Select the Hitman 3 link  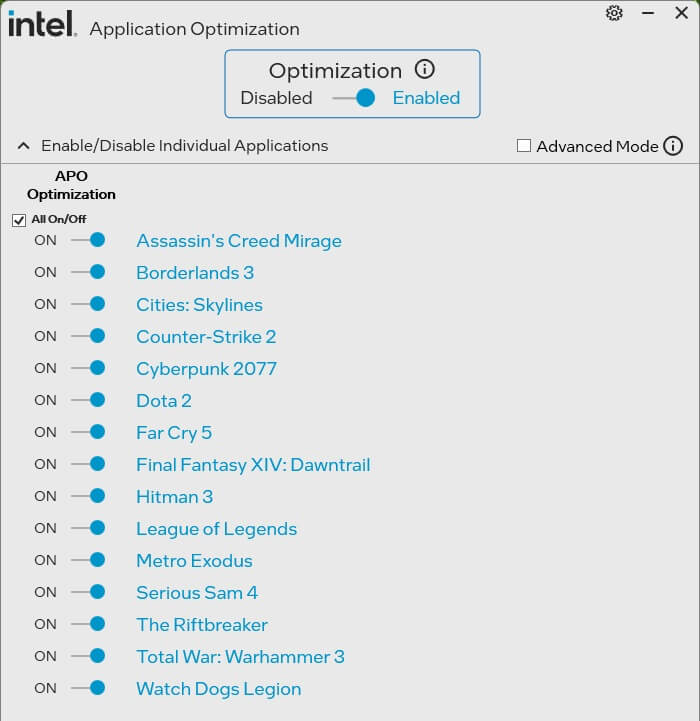175,497
